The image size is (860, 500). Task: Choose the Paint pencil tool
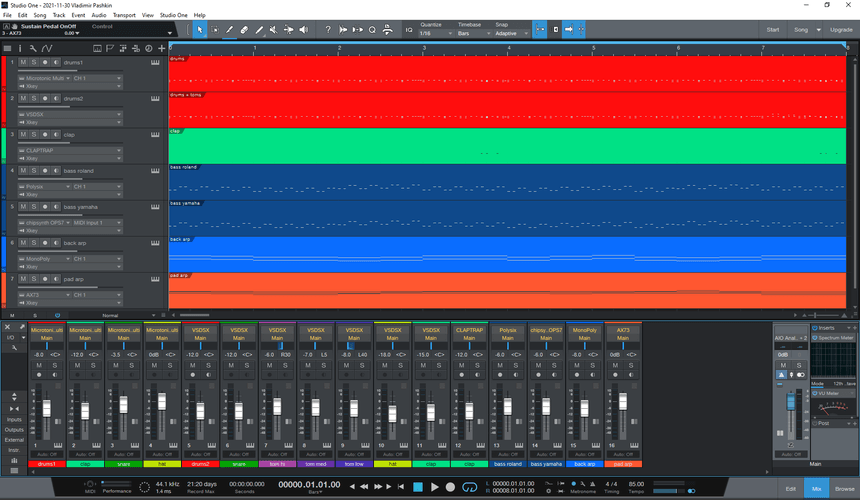click(229, 30)
